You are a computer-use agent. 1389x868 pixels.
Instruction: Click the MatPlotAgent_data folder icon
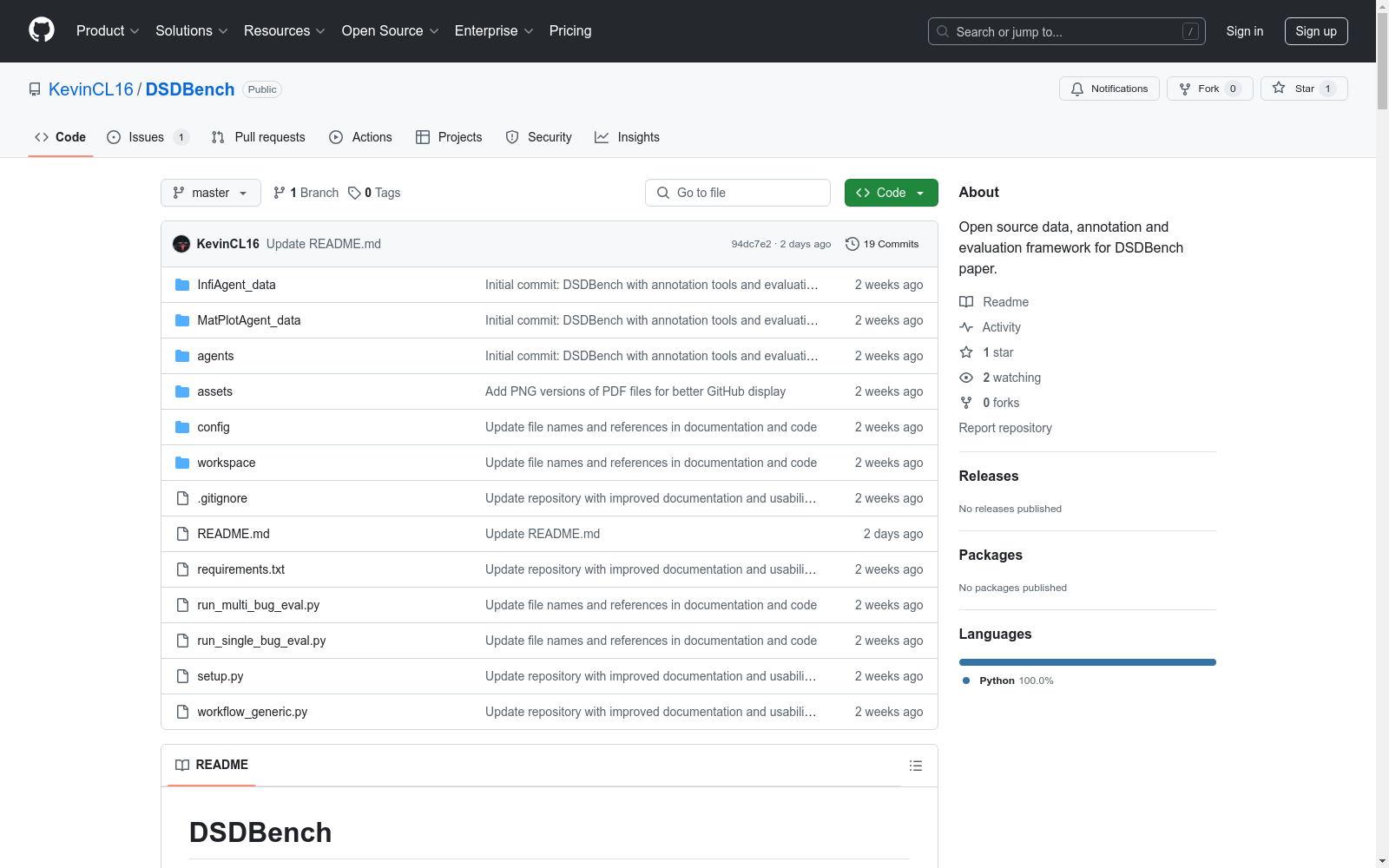(182, 320)
